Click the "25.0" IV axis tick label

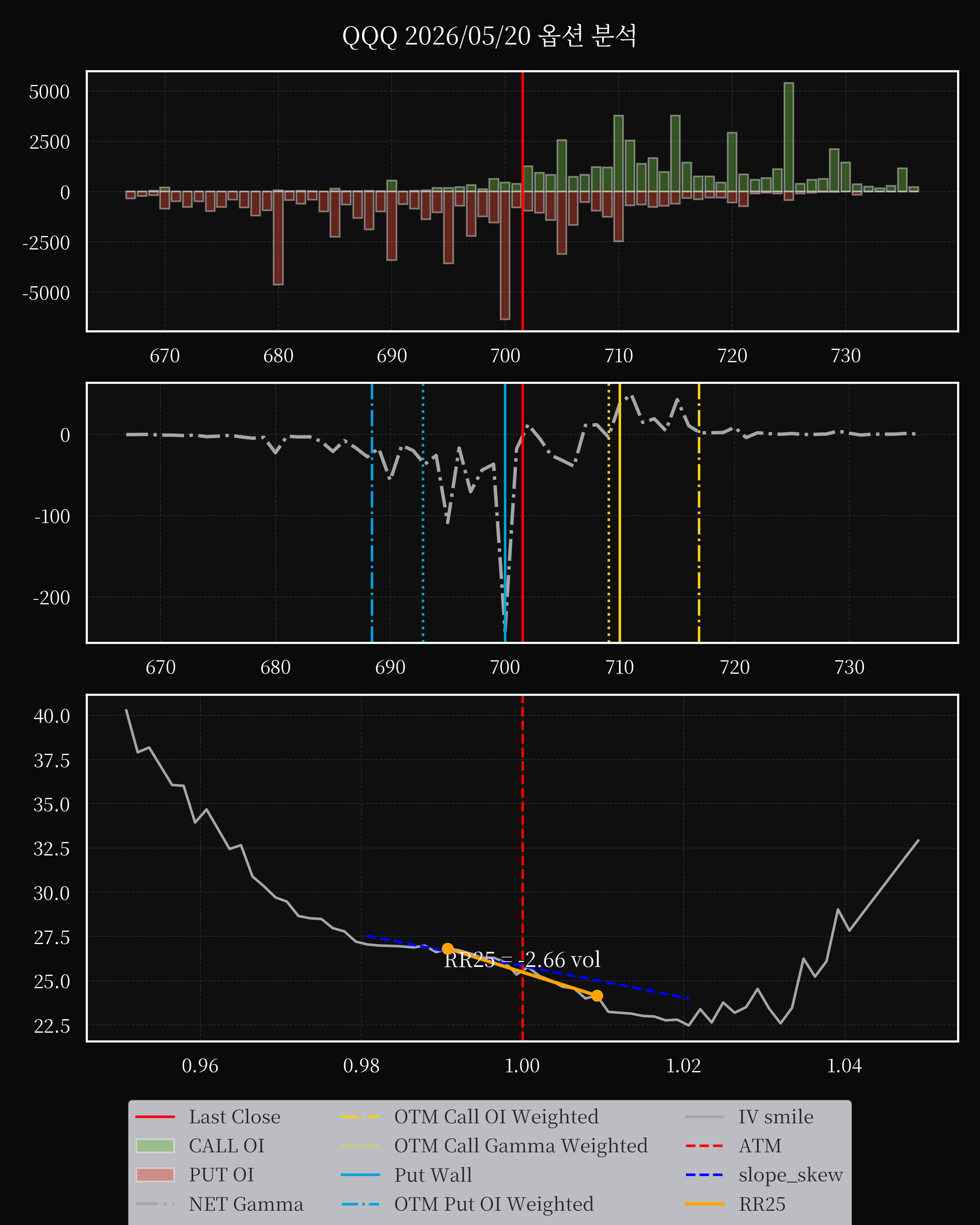[x=52, y=981]
